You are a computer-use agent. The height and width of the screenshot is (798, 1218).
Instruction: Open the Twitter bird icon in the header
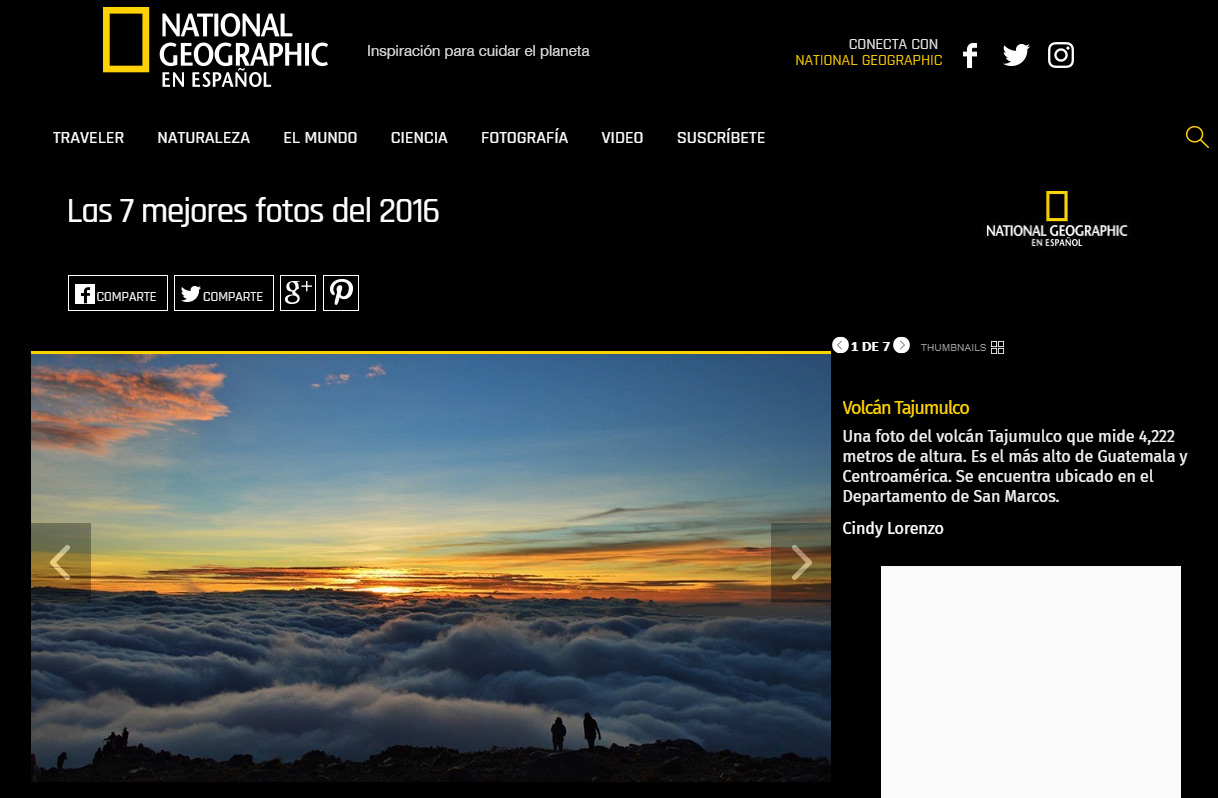(1015, 55)
